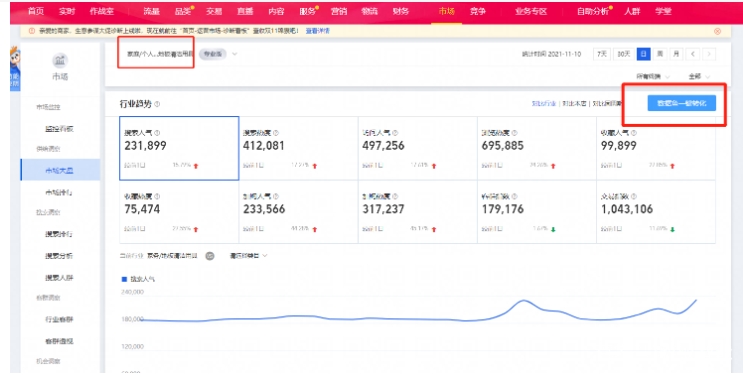The height and width of the screenshot is (375, 743).
Task: Go to next date with right arrow
Action: point(709,54)
